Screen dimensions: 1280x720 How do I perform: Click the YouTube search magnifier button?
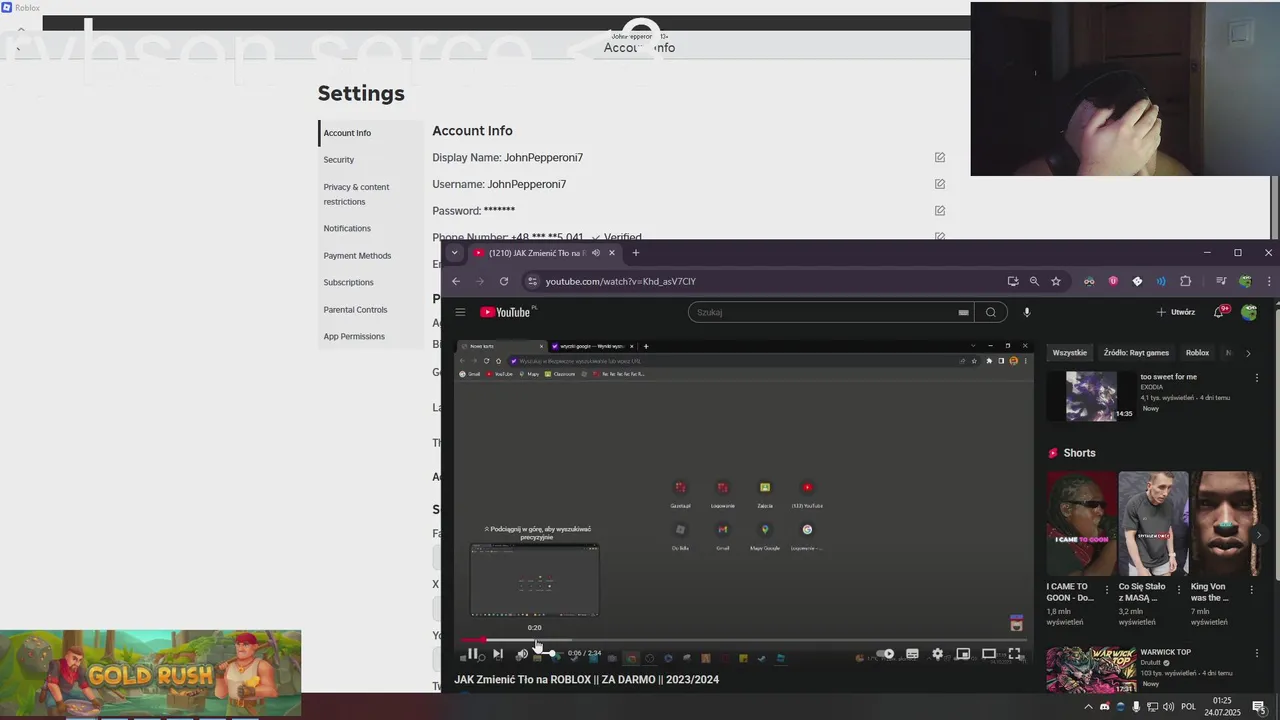(x=991, y=312)
